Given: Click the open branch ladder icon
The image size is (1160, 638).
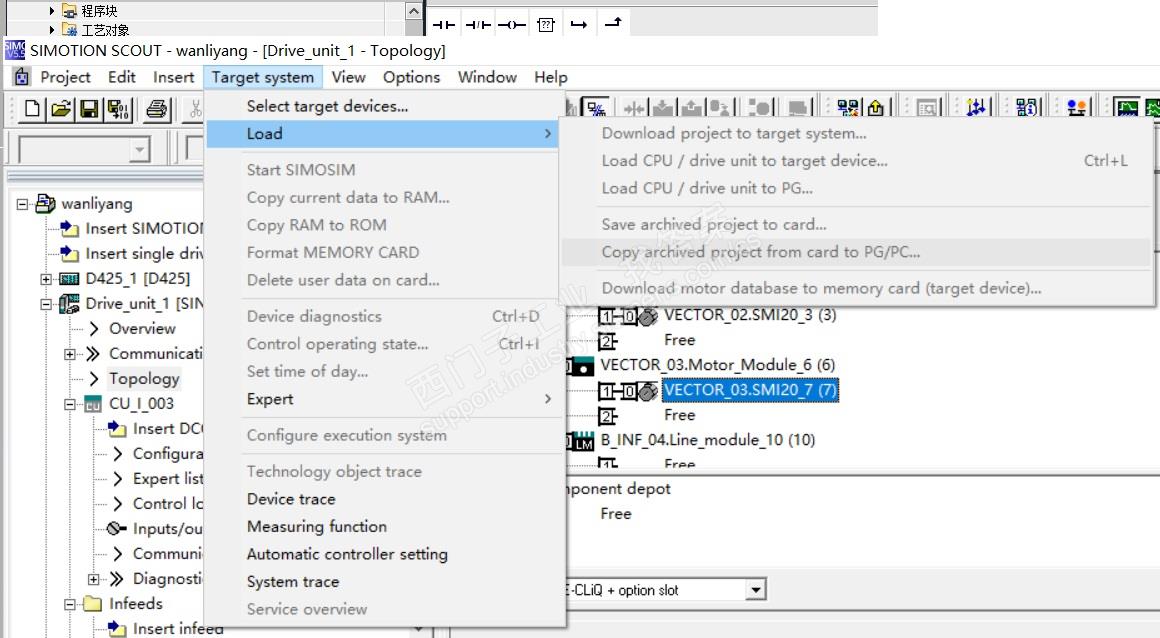Looking at the screenshot, I should pos(579,24).
